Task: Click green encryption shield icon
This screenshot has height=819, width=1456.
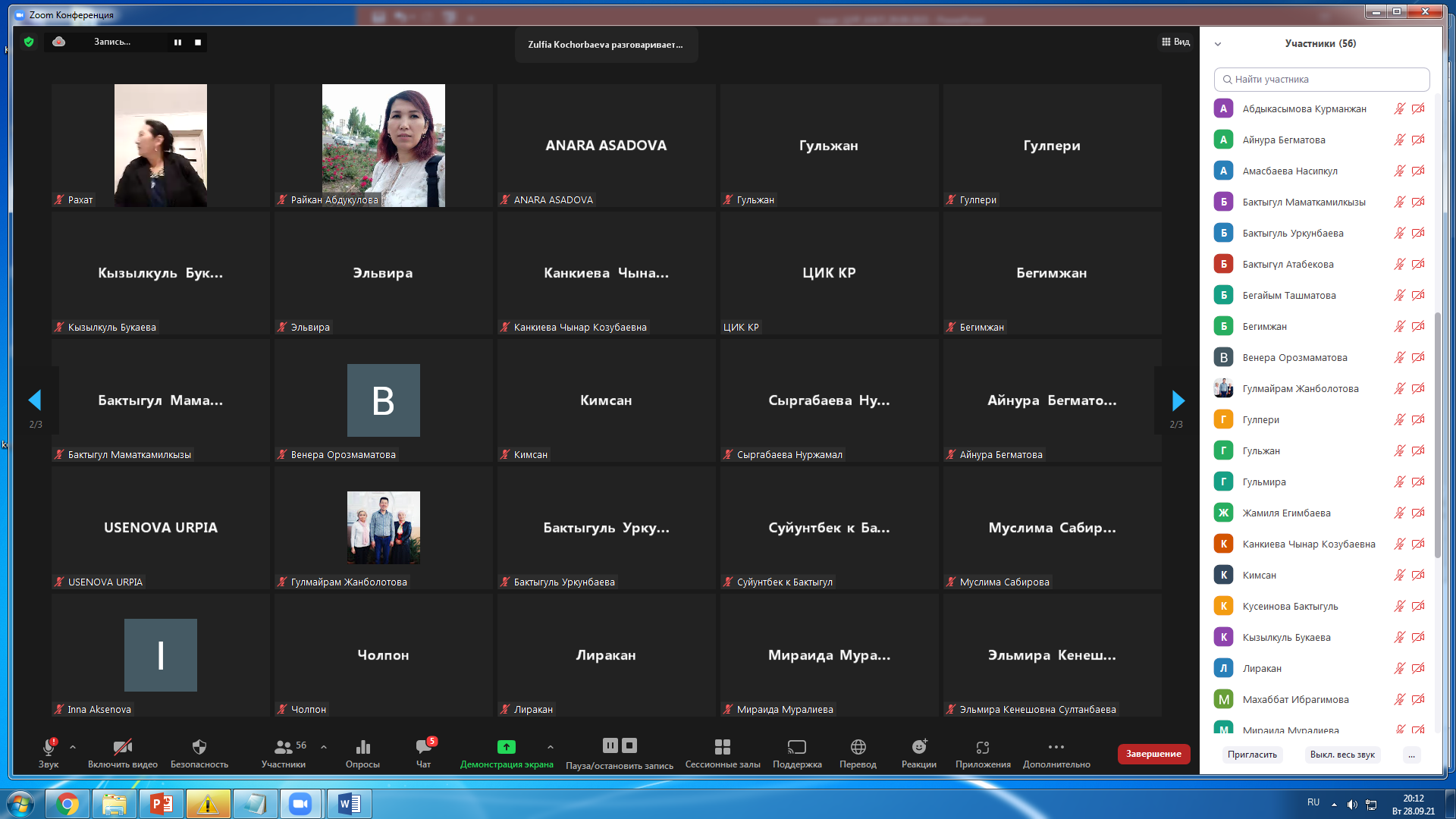Action: (29, 42)
